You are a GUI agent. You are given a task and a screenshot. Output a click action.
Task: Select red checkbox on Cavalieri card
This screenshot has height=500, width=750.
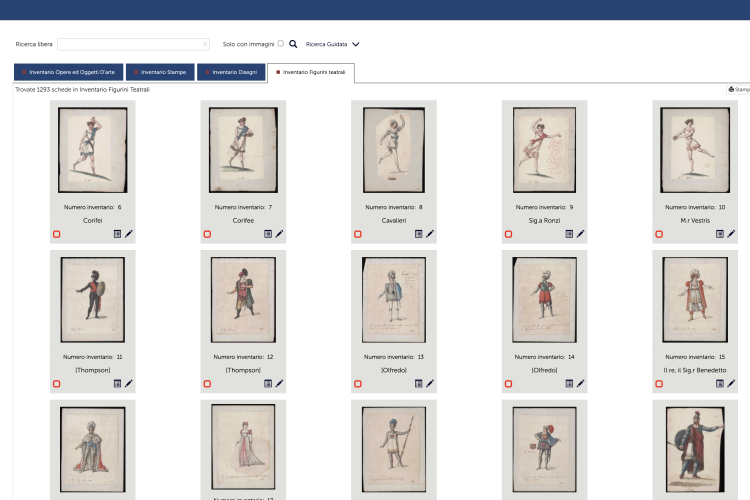[x=358, y=234]
